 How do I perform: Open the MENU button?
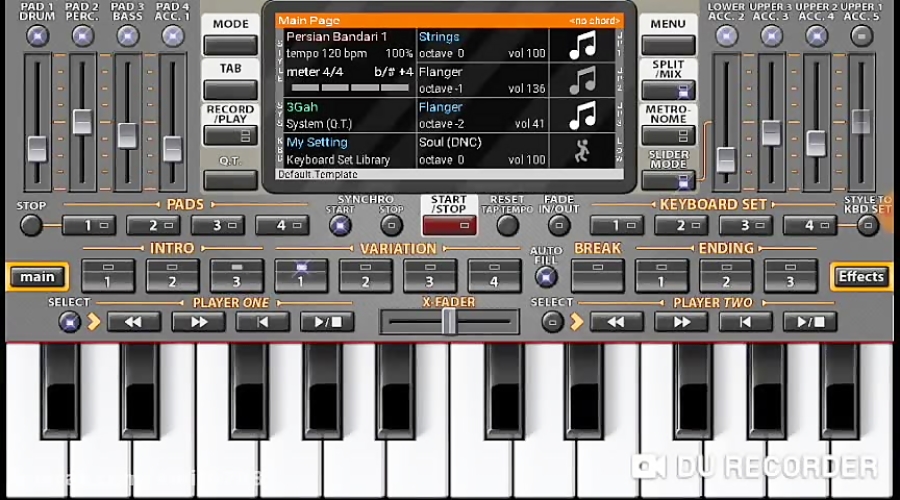pyautogui.click(x=668, y=45)
